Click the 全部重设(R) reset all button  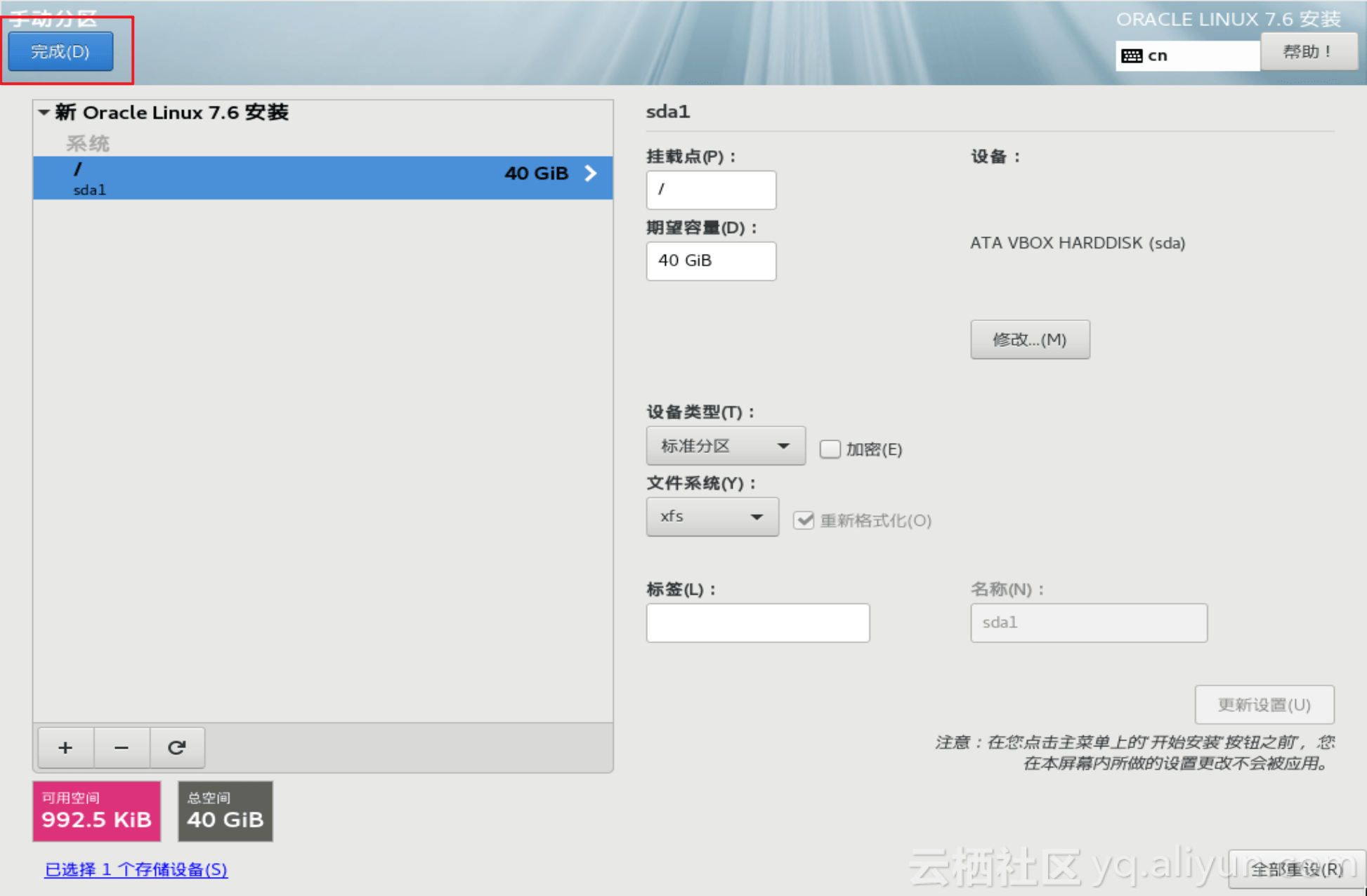(x=1296, y=869)
